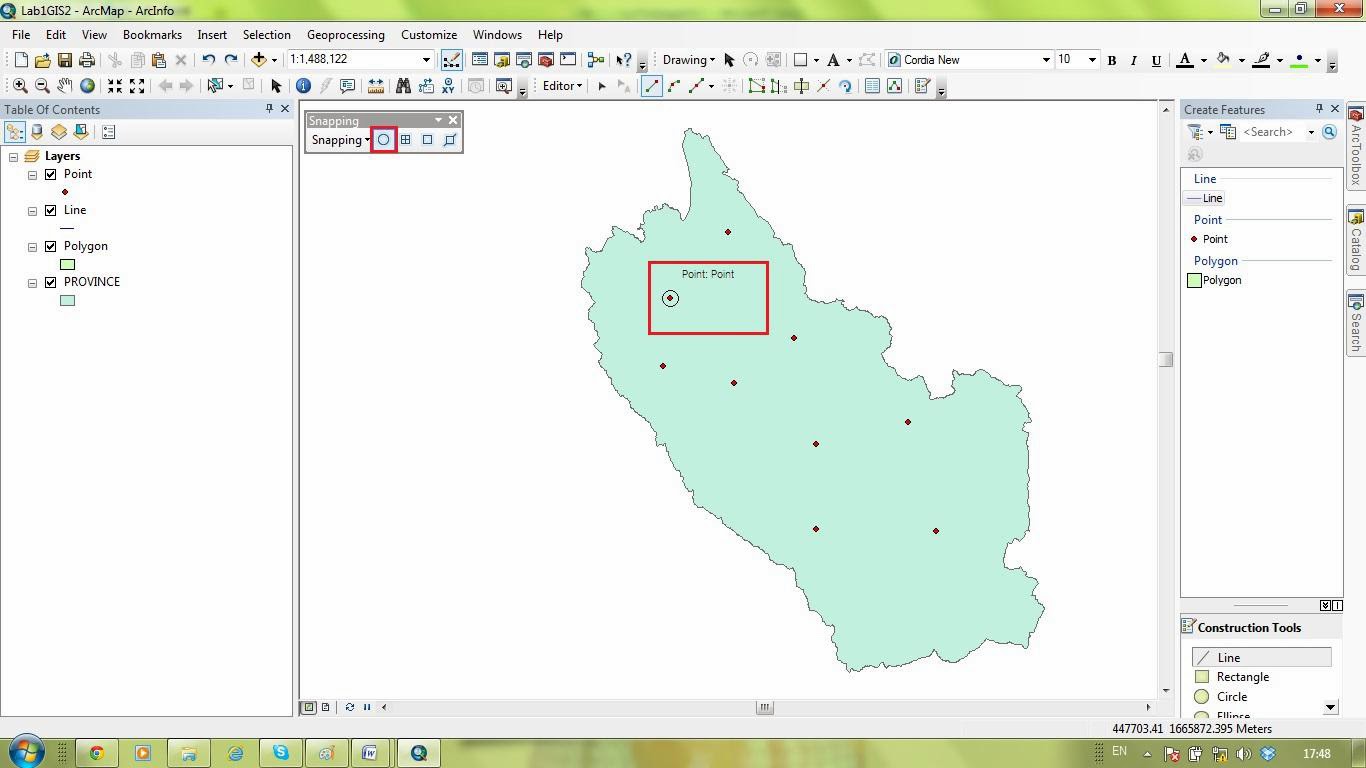
Task: Toggle Point Snapping in Snapping toolbar
Action: pos(383,140)
